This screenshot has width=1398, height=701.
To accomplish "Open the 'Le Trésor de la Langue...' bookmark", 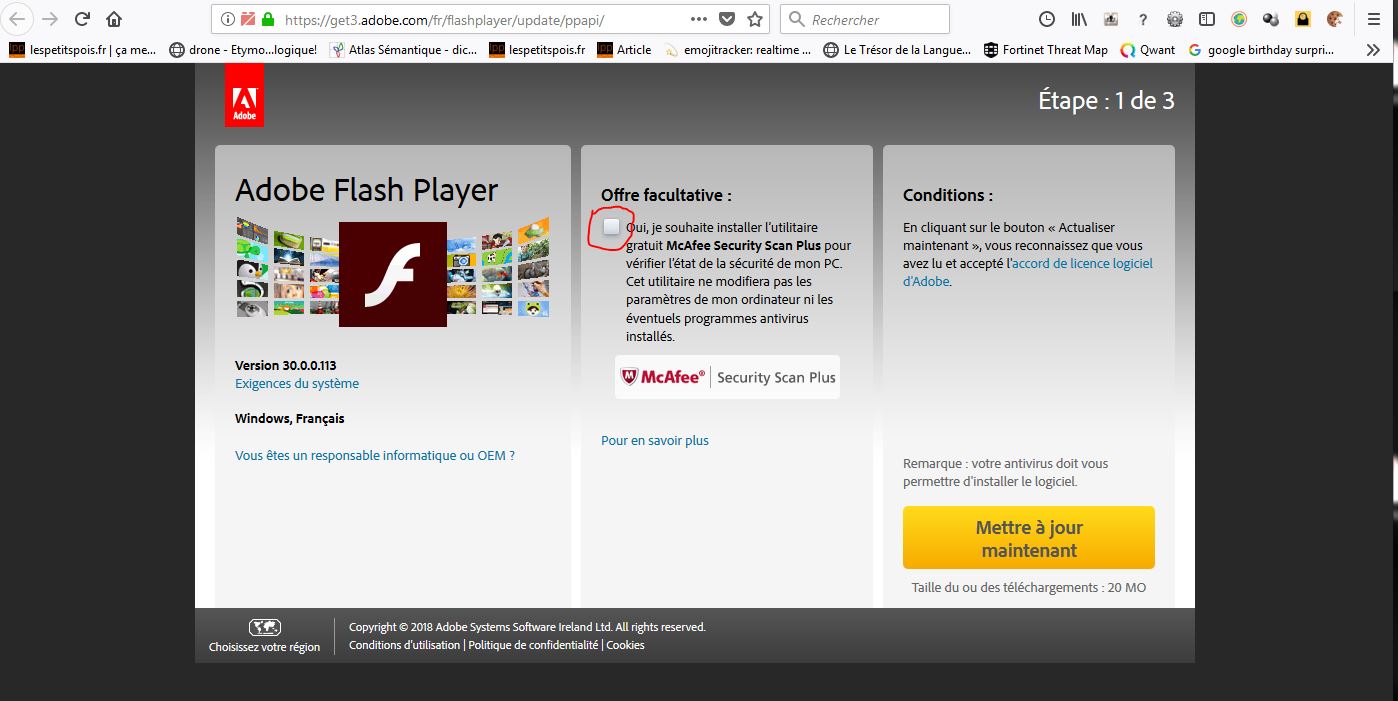I will click(x=897, y=50).
